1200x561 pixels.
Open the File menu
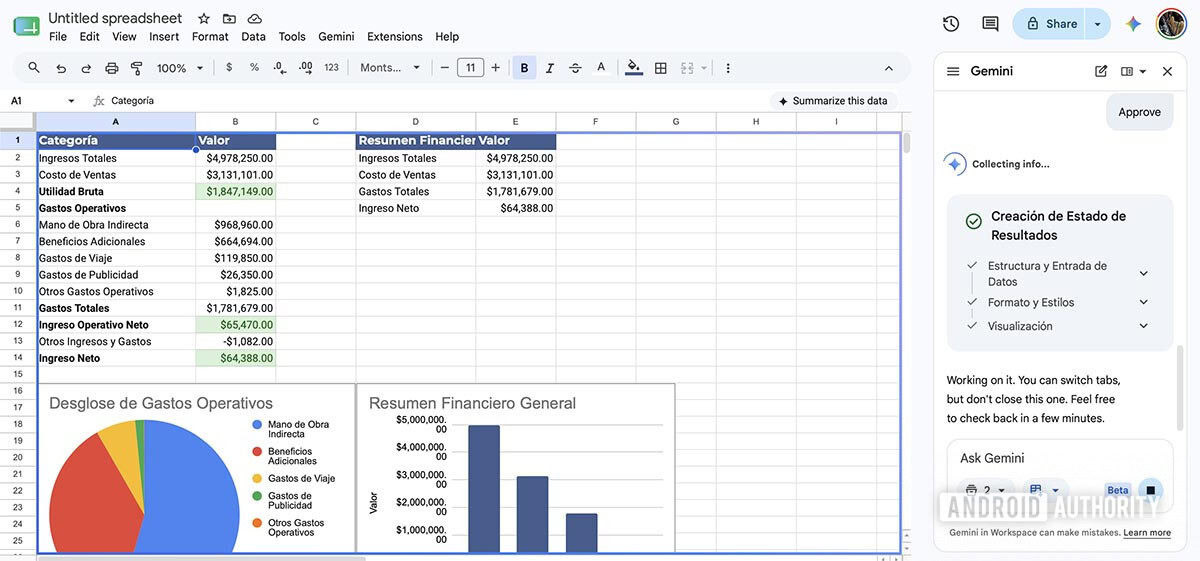point(58,37)
